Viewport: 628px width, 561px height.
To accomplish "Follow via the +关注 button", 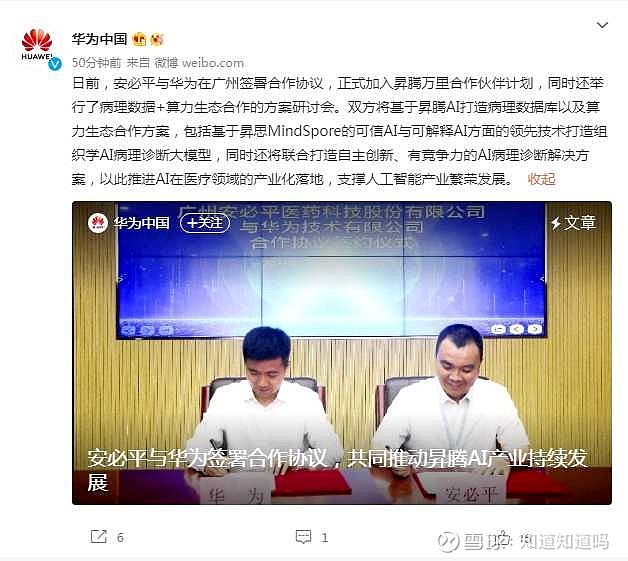I will (x=205, y=223).
